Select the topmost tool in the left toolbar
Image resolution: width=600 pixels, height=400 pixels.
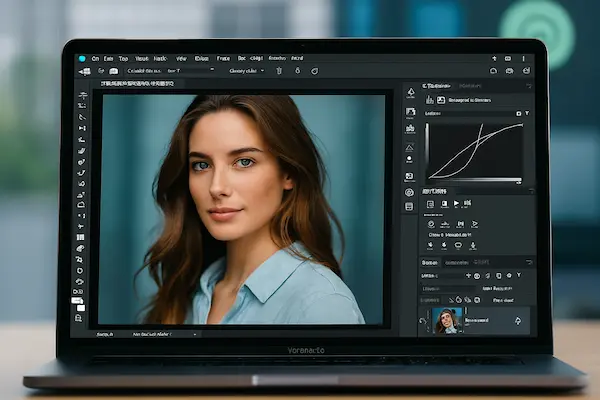tap(82, 95)
